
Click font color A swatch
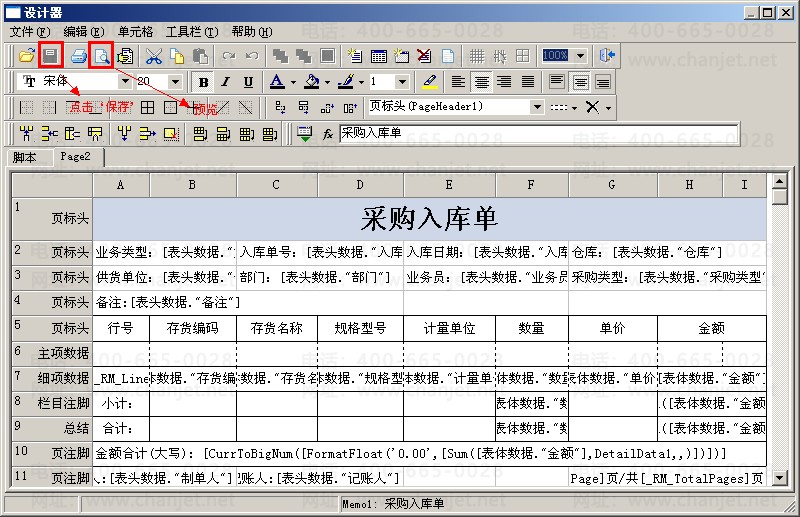click(x=277, y=82)
